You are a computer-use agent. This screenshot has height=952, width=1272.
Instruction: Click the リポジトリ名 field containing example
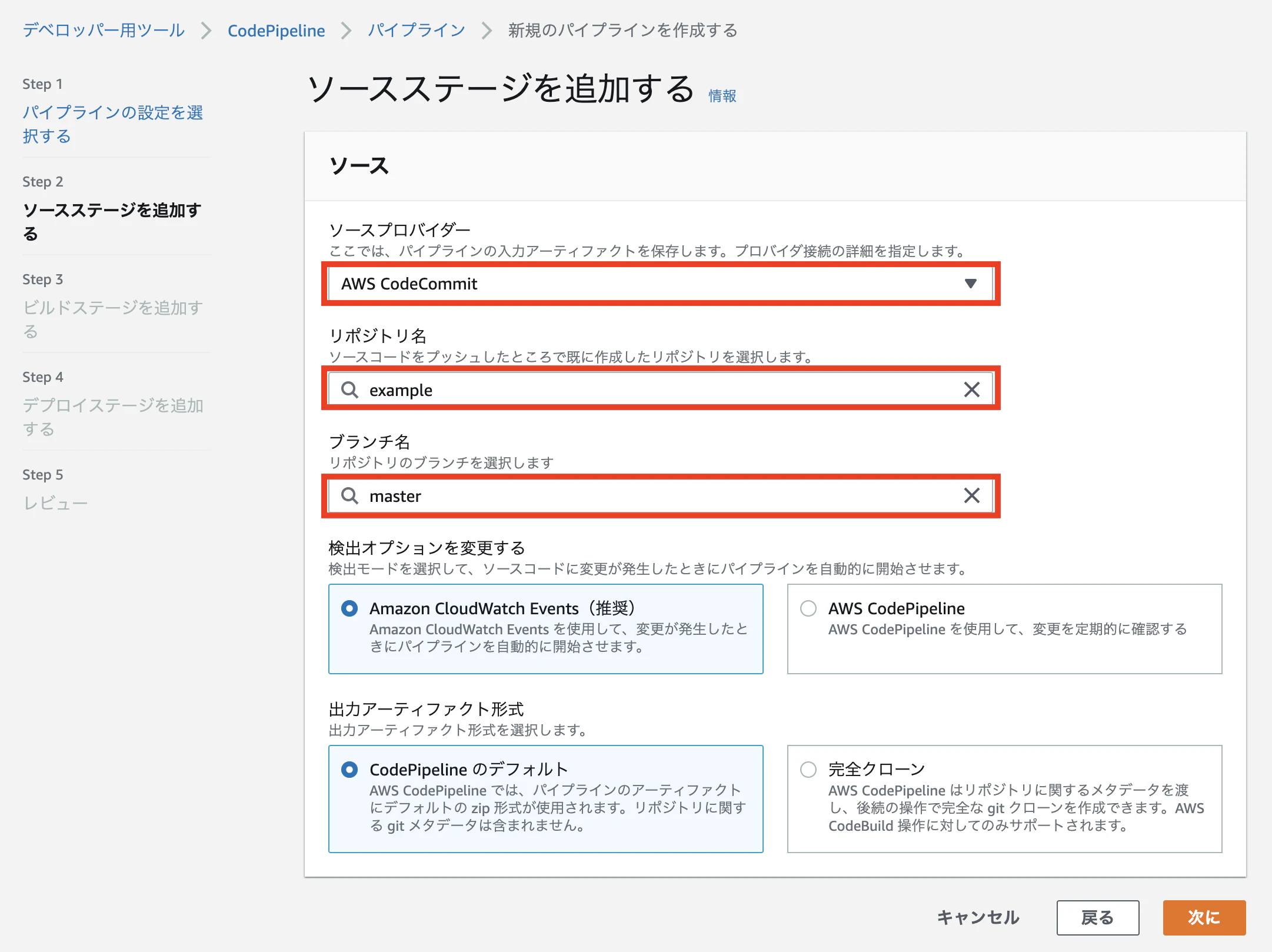point(661,390)
